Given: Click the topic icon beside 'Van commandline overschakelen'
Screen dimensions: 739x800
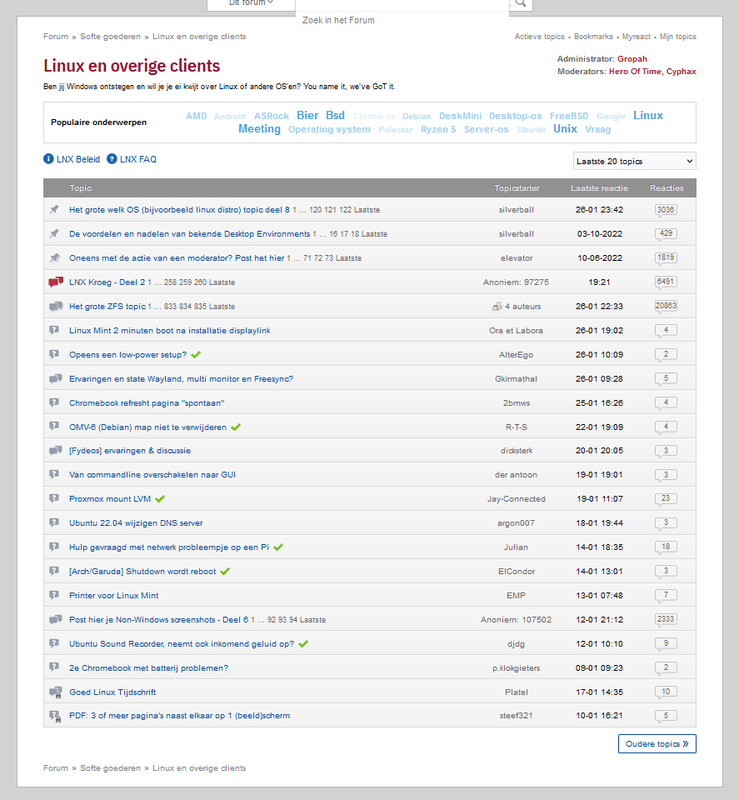Looking at the screenshot, I should coord(54,474).
